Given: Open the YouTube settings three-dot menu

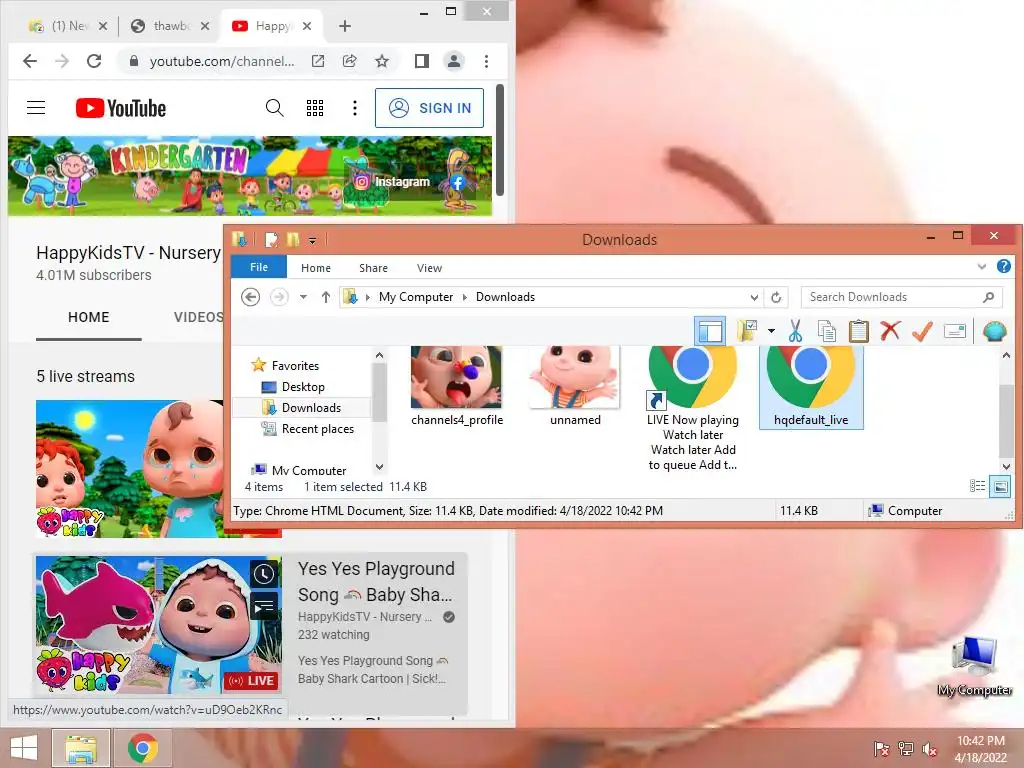Looking at the screenshot, I should click(x=355, y=108).
